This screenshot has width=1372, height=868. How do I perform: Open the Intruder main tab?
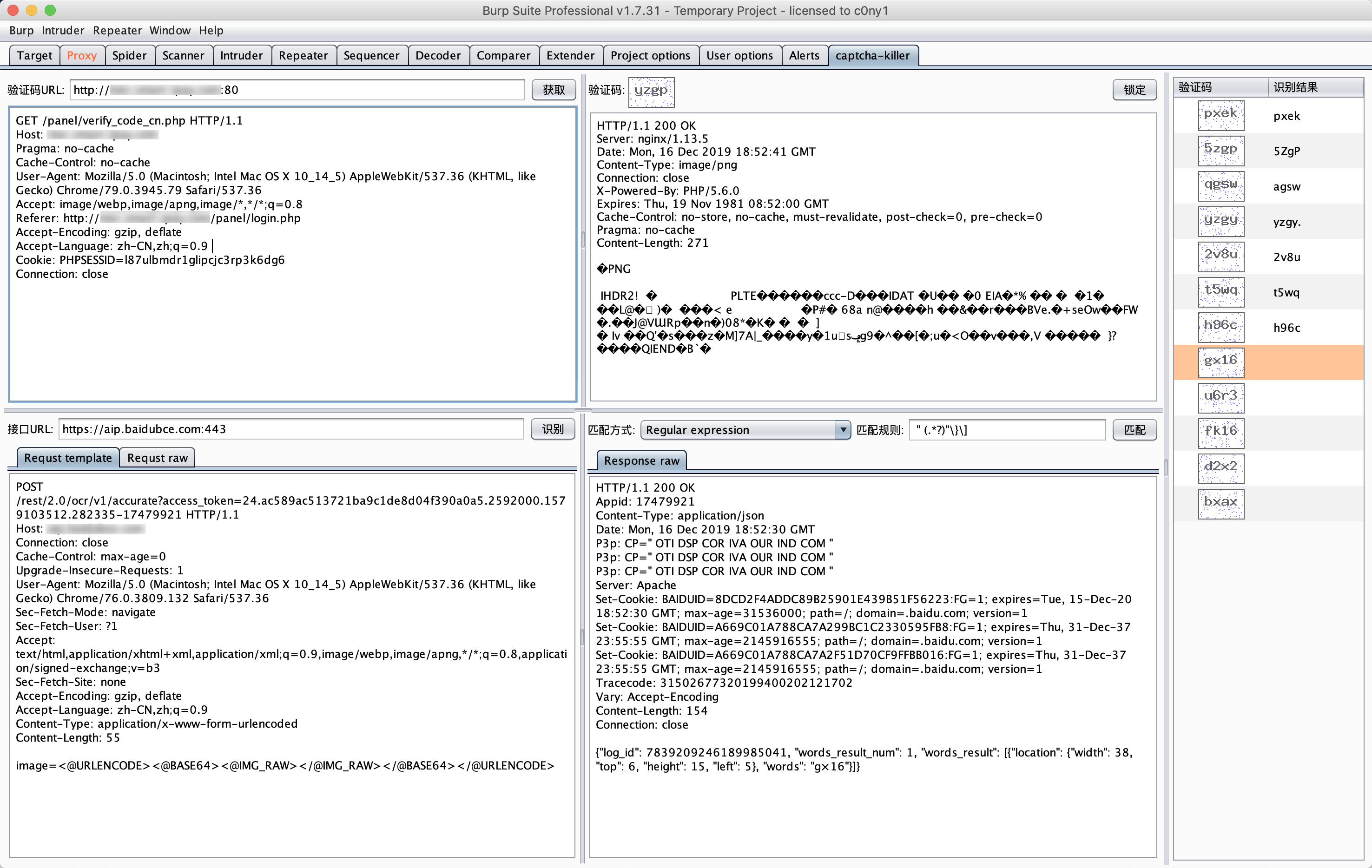click(x=241, y=55)
